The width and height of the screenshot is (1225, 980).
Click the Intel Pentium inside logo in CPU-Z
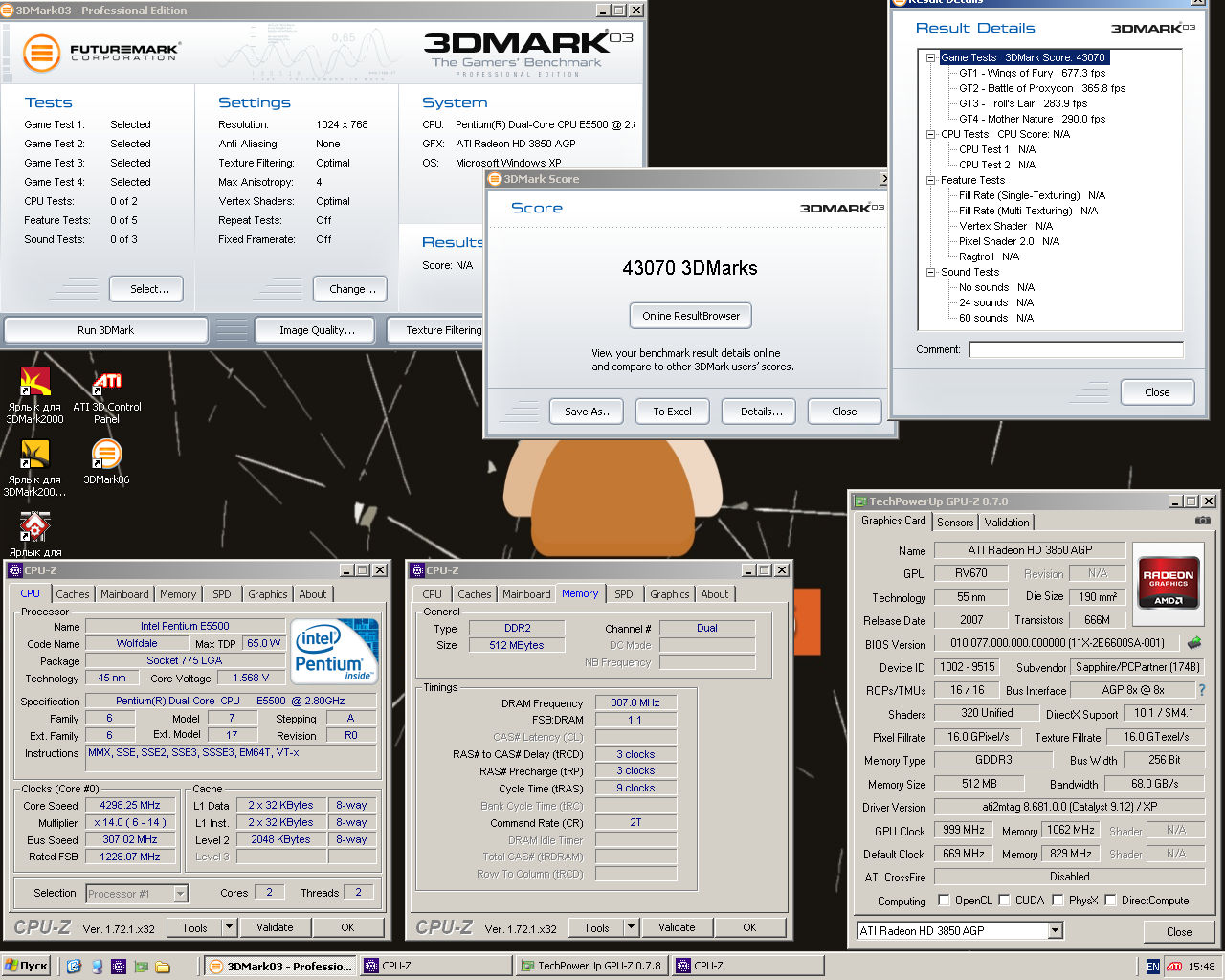point(335,653)
